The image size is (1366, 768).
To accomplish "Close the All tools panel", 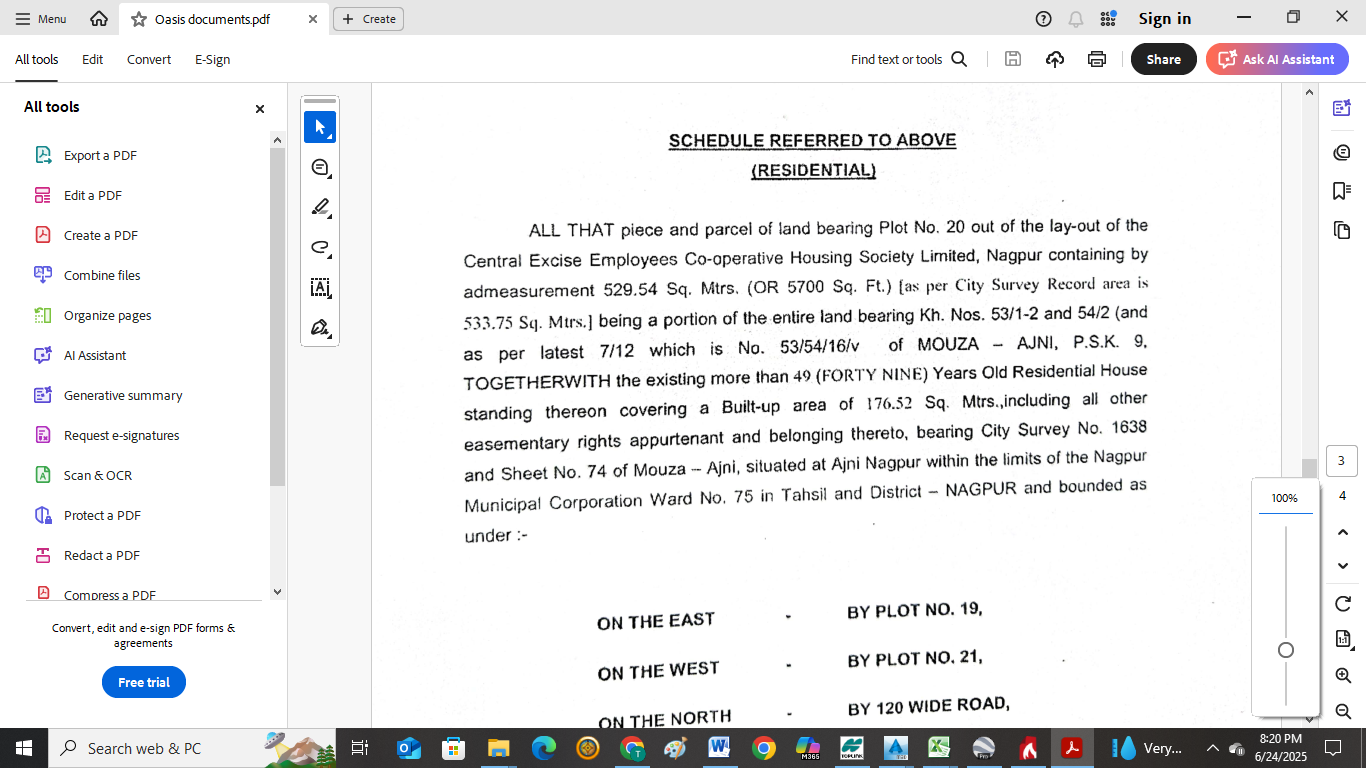I will point(260,109).
